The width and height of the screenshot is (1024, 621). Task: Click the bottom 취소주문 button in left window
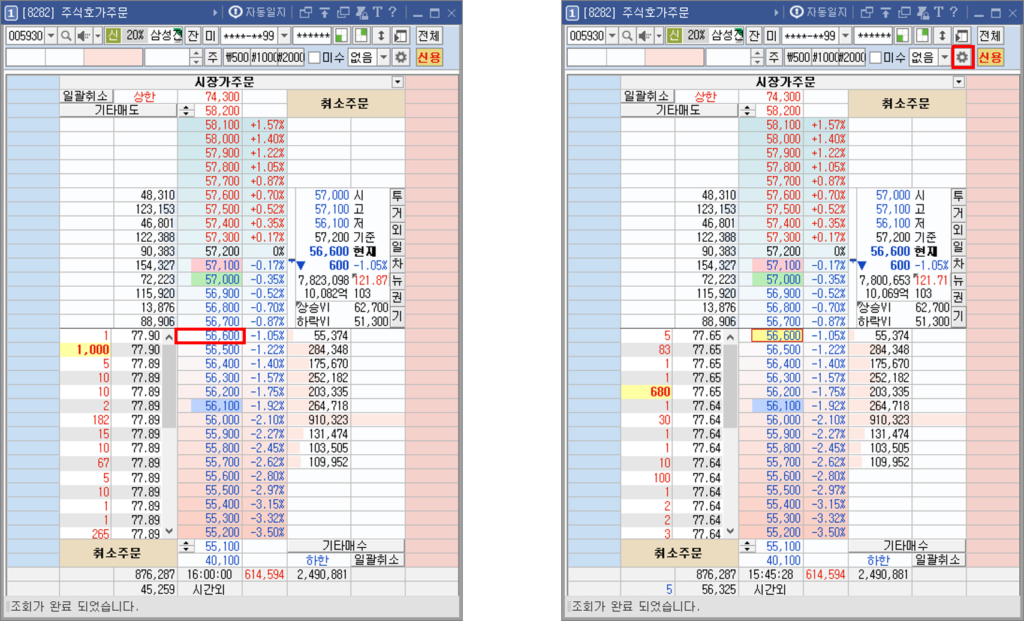[118, 553]
